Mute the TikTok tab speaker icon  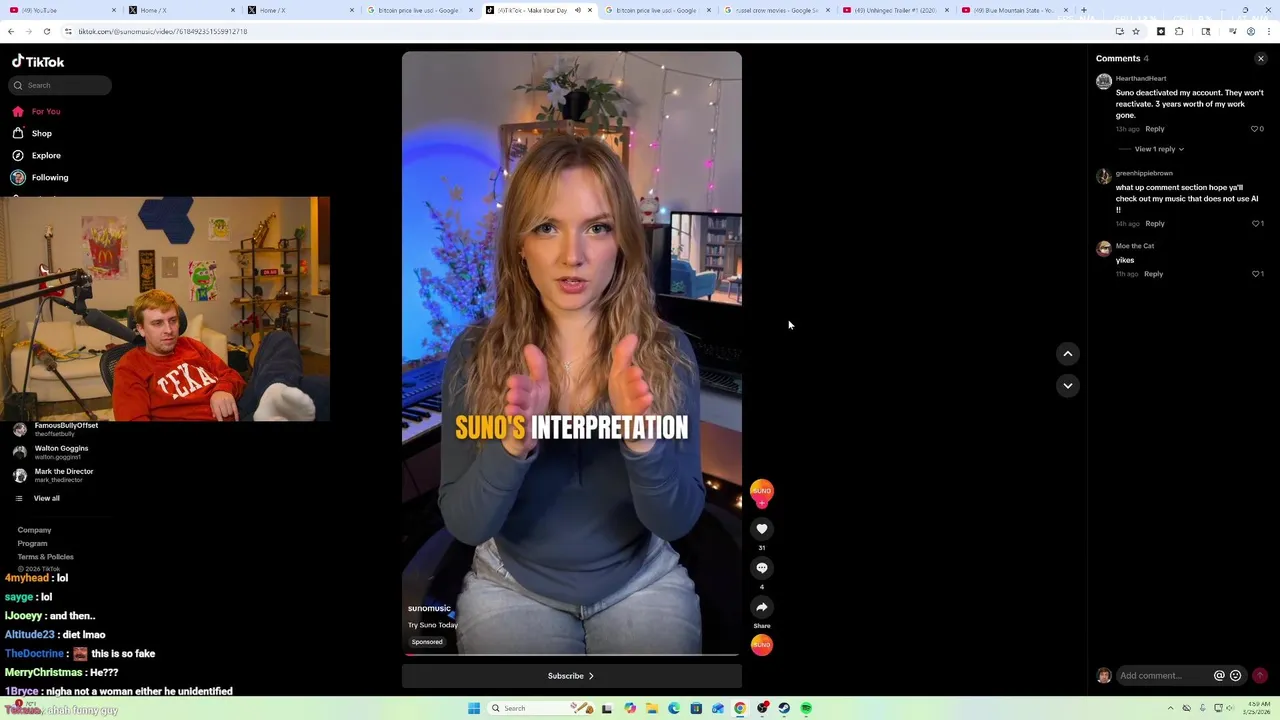point(577,10)
